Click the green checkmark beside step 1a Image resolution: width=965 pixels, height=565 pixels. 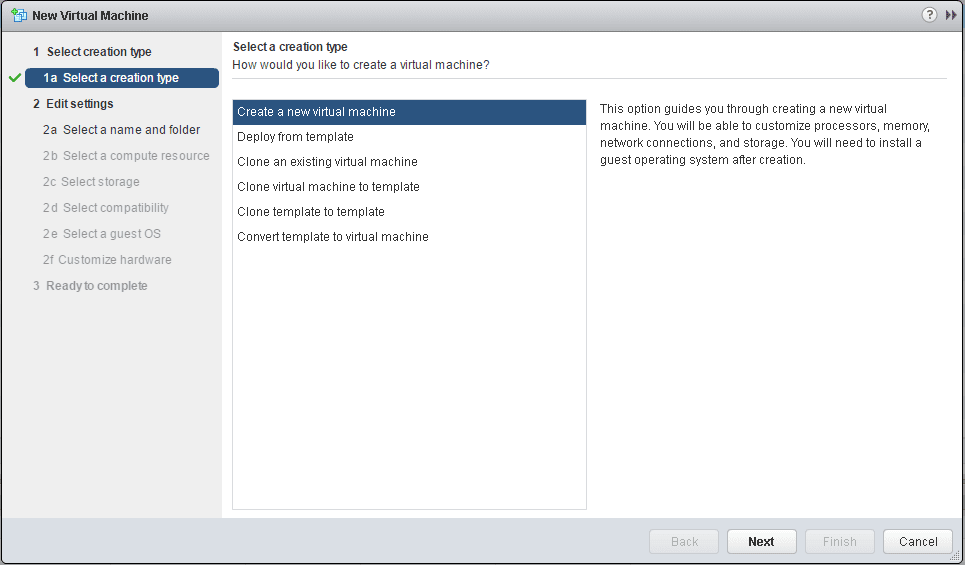(14, 78)
